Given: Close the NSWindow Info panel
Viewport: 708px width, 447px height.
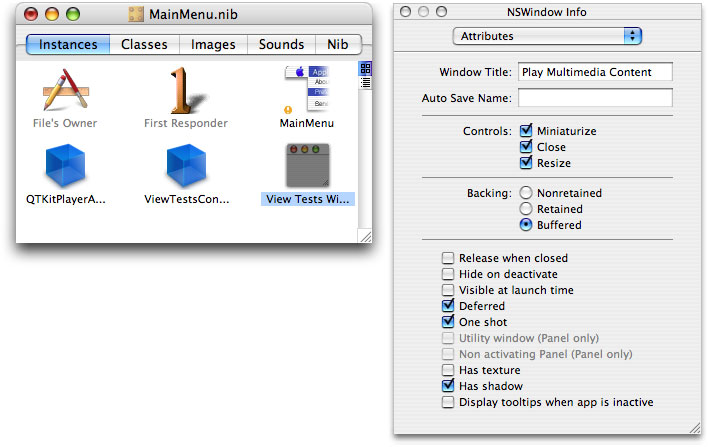Looking at the screenshot, I should click(x=405, y=12).
